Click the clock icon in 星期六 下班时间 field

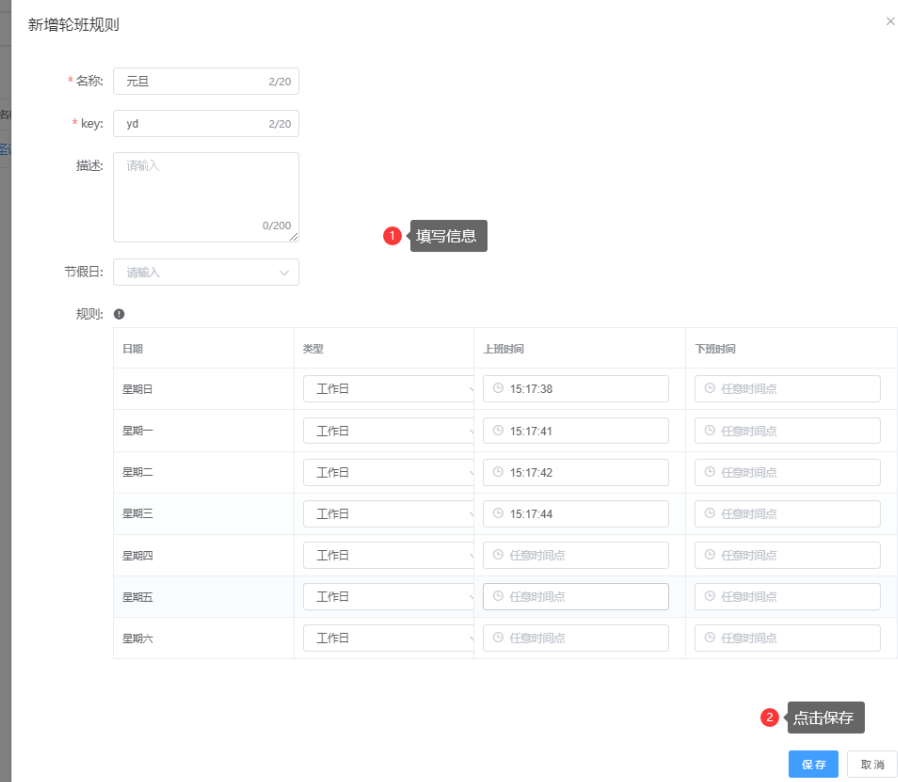point(710,638)
